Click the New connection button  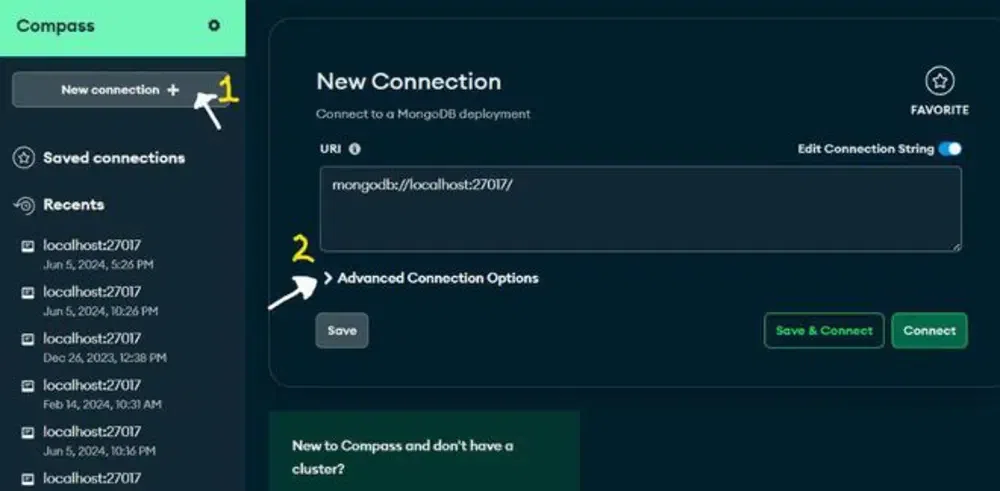coord(121,89)
